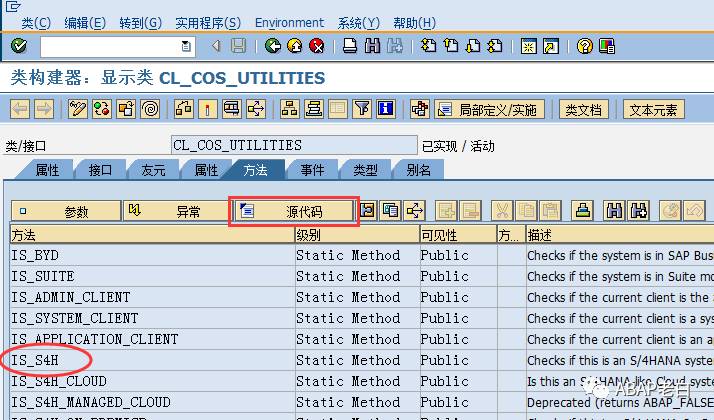Click the 参数 button
This screenshot has height=420, width=714.
(x=66, y=211)
